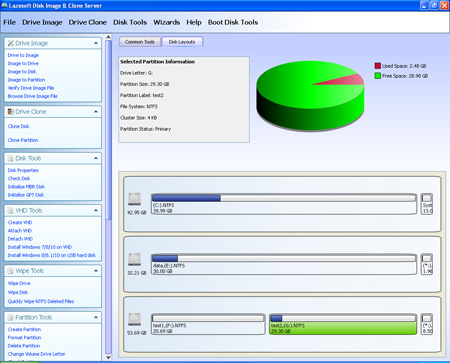Image resolution: width=450 pixels, height=363 pixels.
Task: Collapse the VHD Tools panel
Action: (x=96, y=210)
